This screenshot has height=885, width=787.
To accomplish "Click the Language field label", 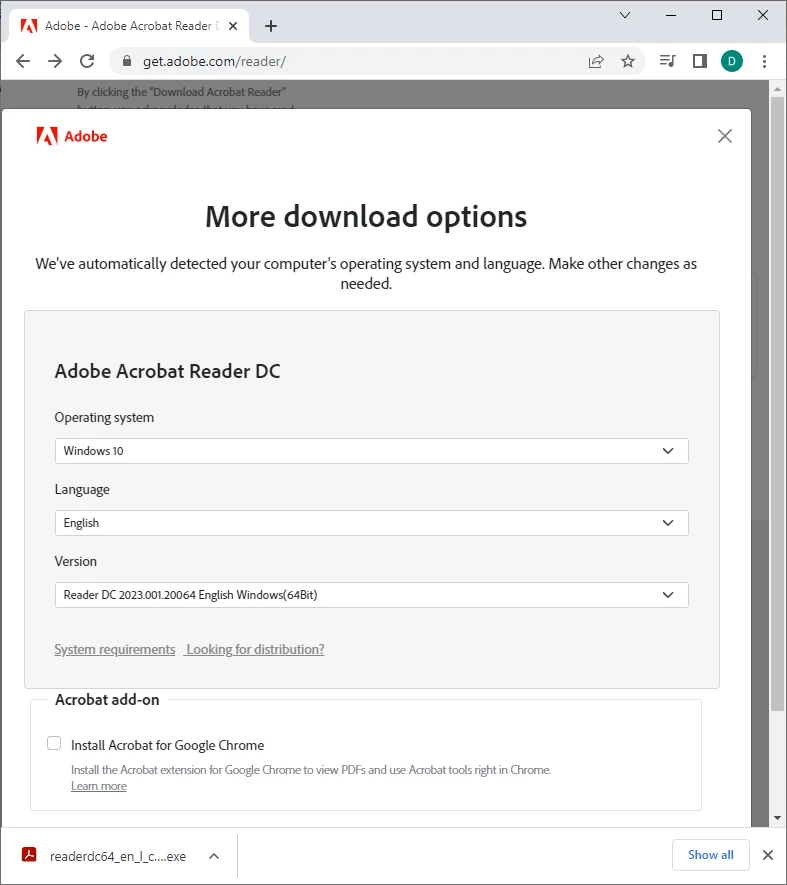I will [x=82, y=489].
